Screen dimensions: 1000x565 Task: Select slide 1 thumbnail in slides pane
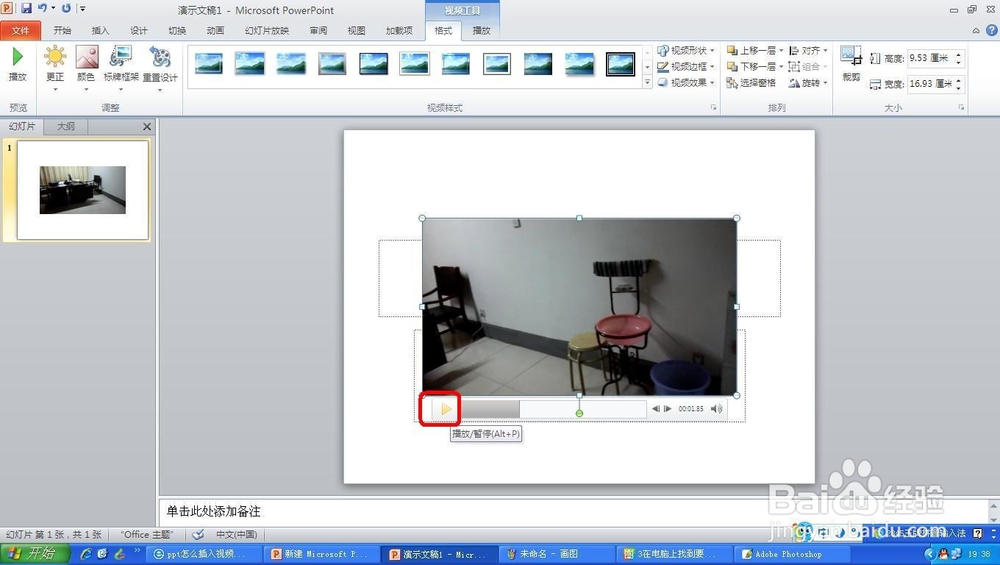[x=83, y=190]
